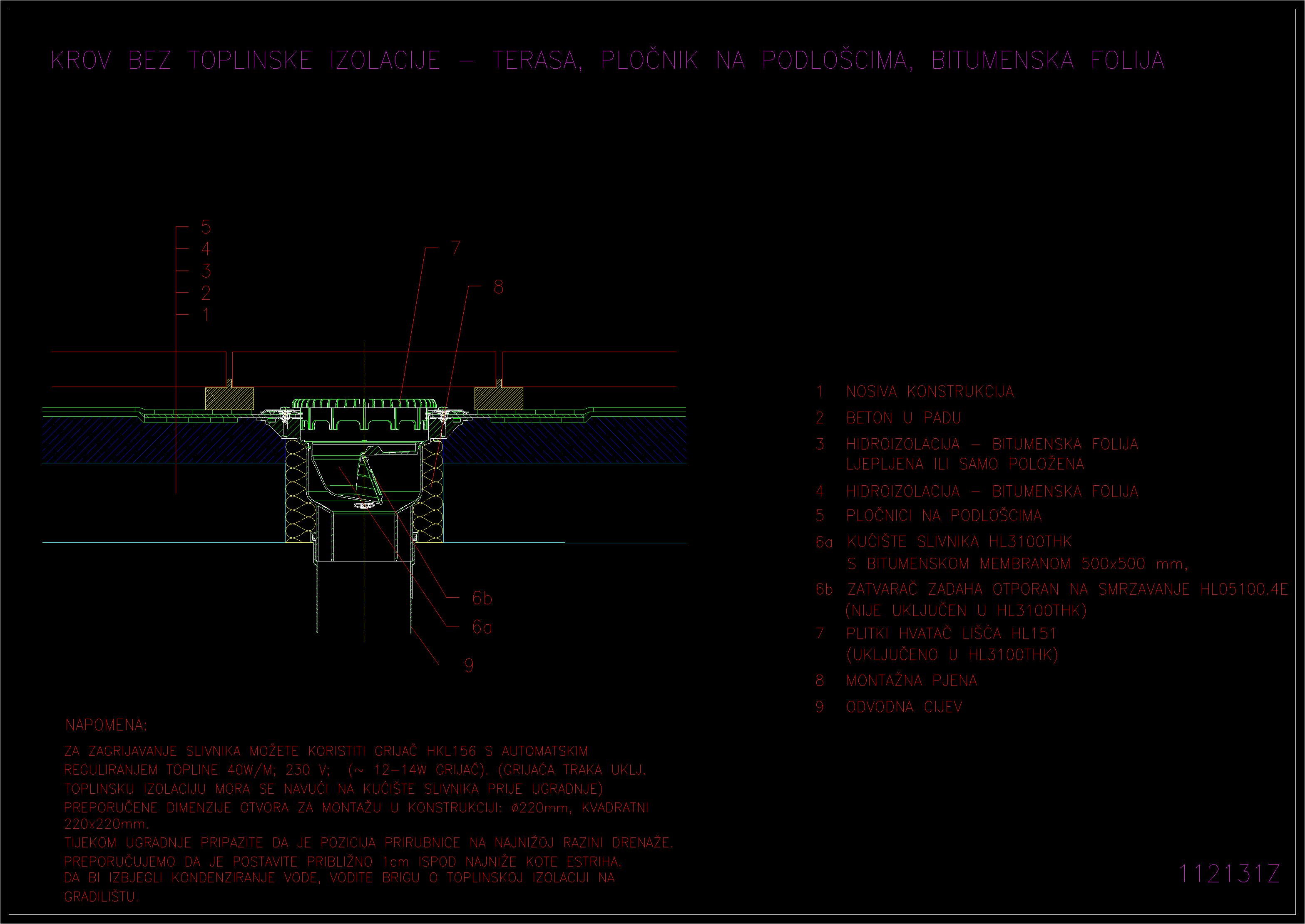Viewport: 1305px width, 924px height.
Task: Click note line starting 'PREPORUČENE DIMENZIJE OTVORA'
Action: coord(356,807)
